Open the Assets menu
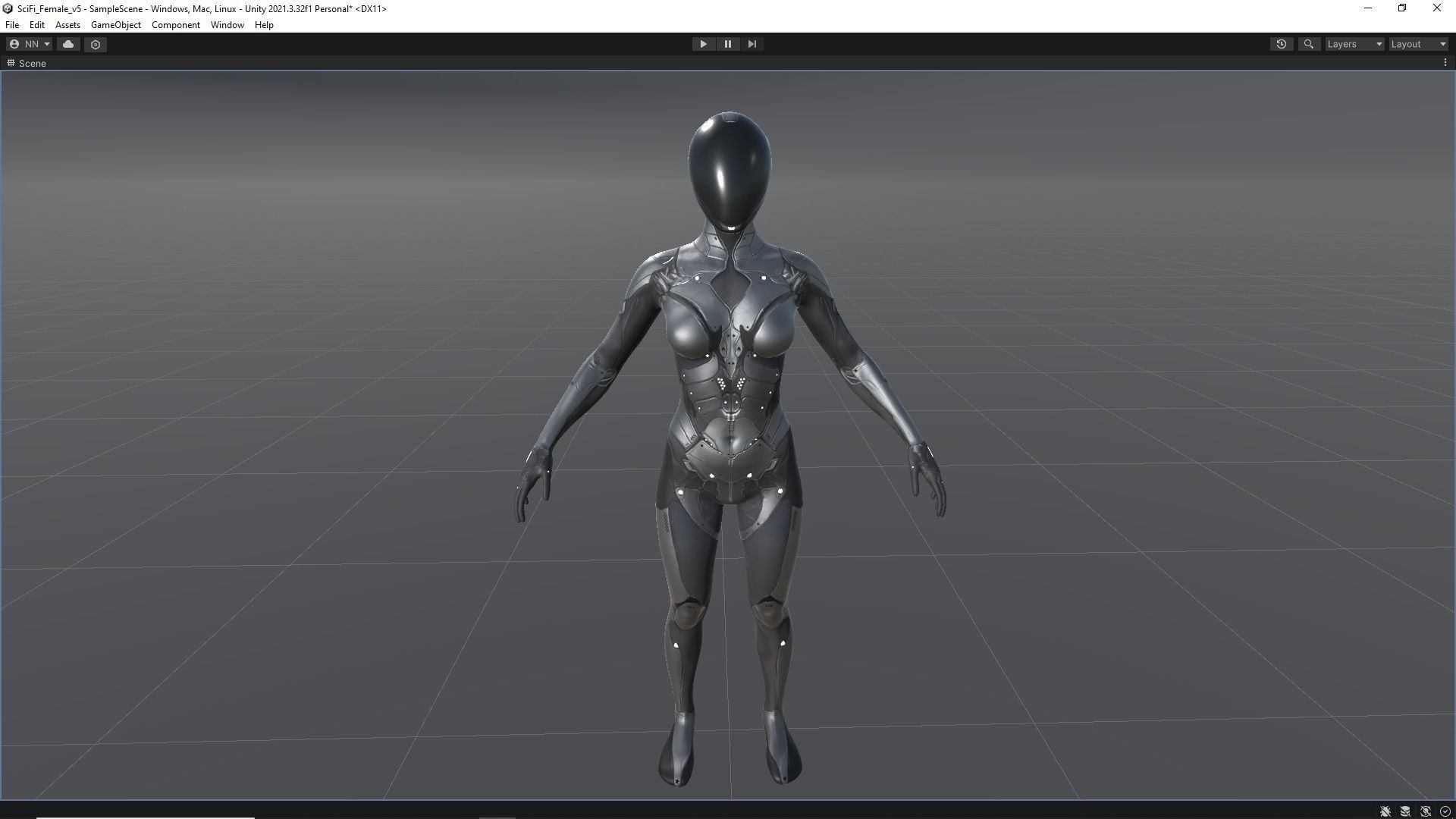 67,25
